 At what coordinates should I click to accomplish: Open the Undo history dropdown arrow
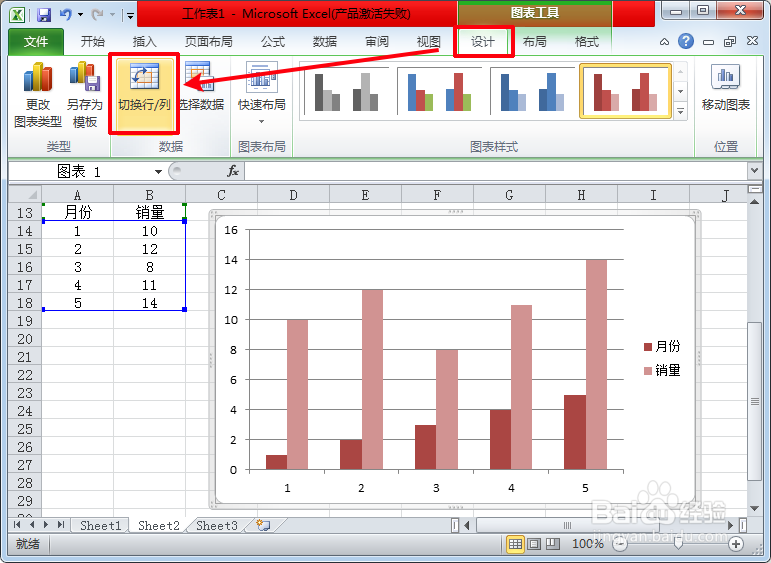(x=80, y=15)
